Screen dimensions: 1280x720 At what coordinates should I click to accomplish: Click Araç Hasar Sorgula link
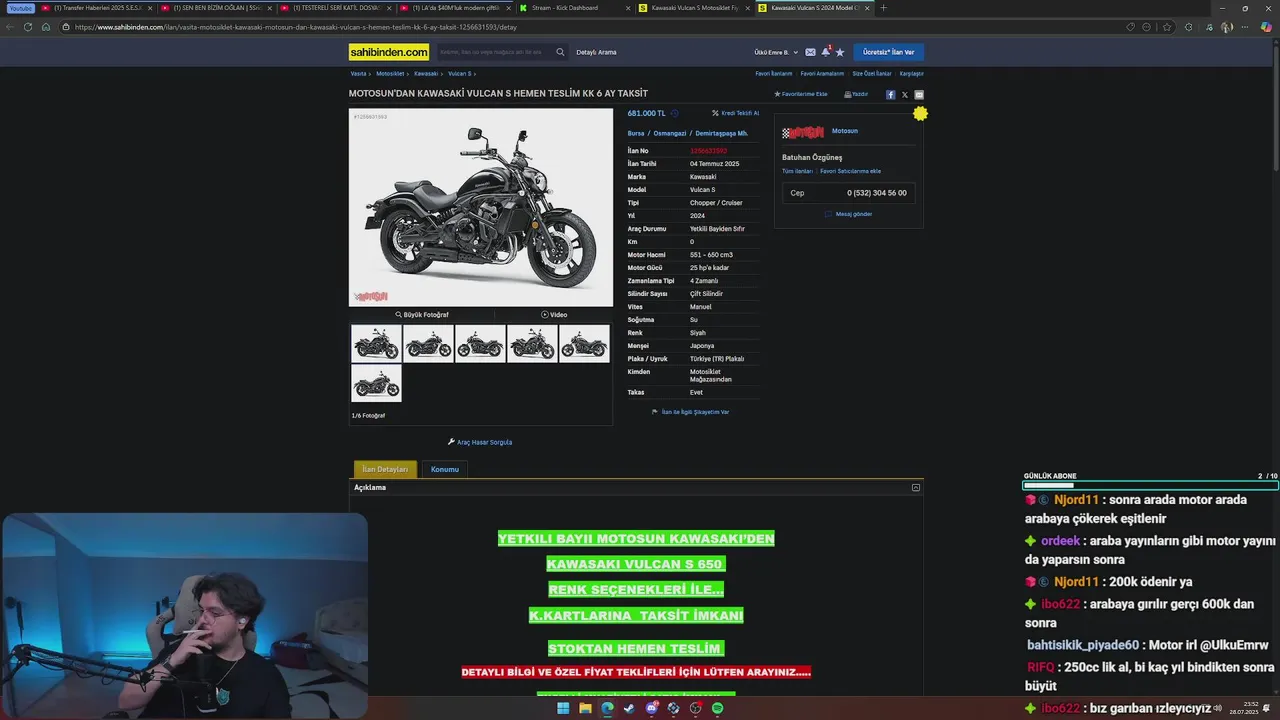coord(480,442)
